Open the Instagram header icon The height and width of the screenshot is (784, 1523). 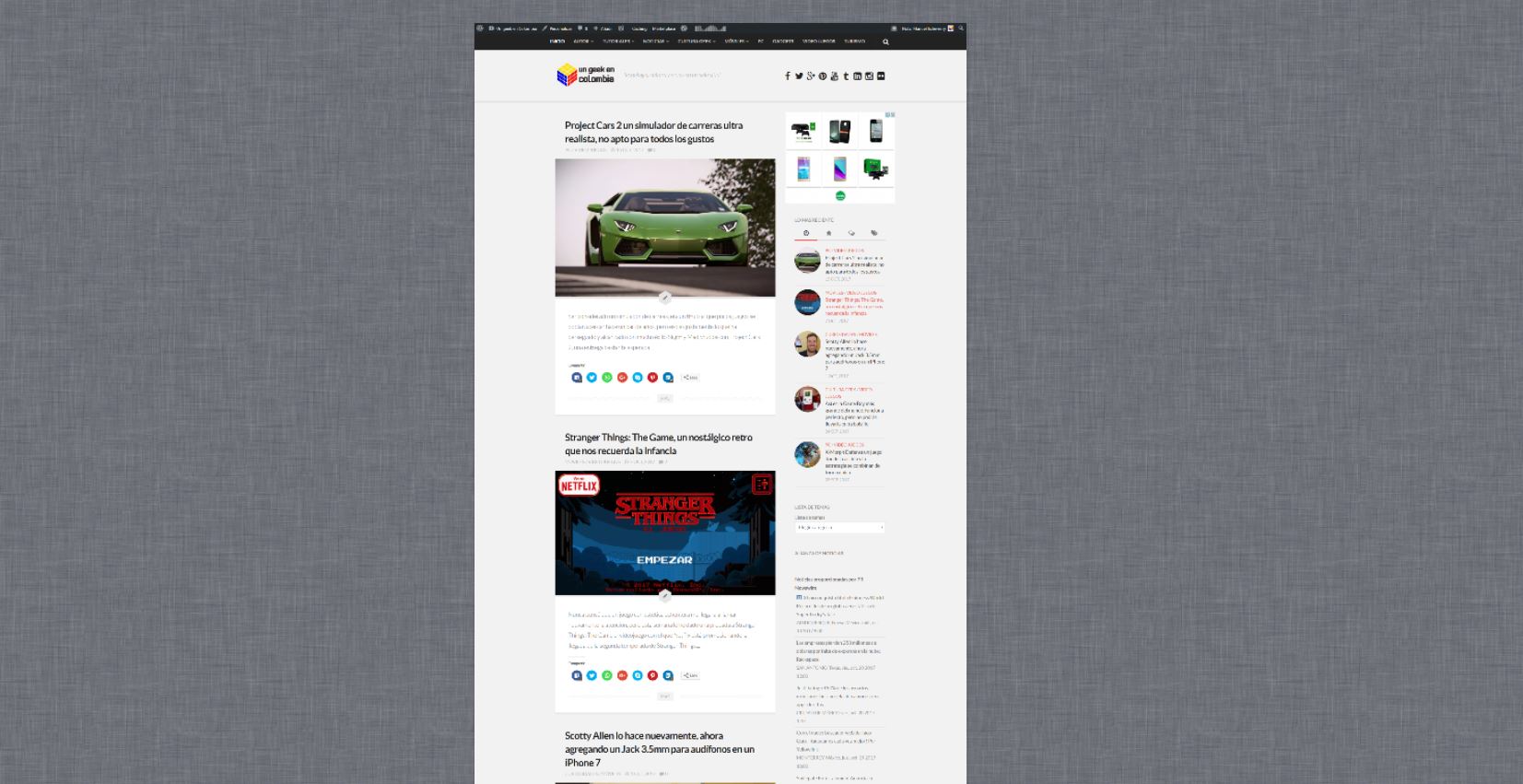coord(869,76)
